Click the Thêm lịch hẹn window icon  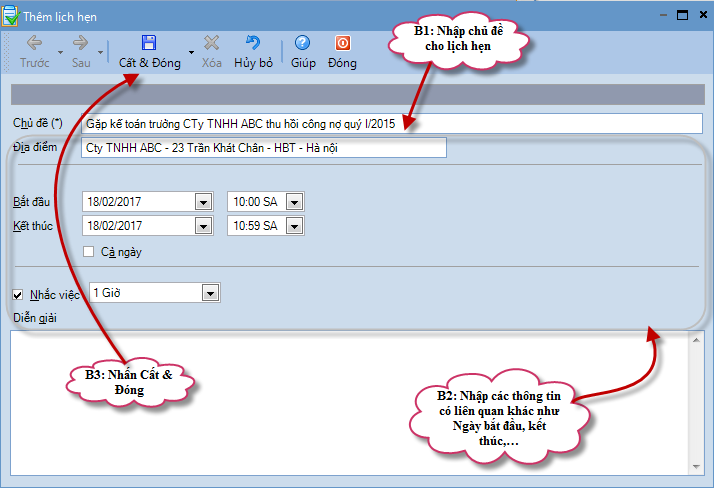11,14
